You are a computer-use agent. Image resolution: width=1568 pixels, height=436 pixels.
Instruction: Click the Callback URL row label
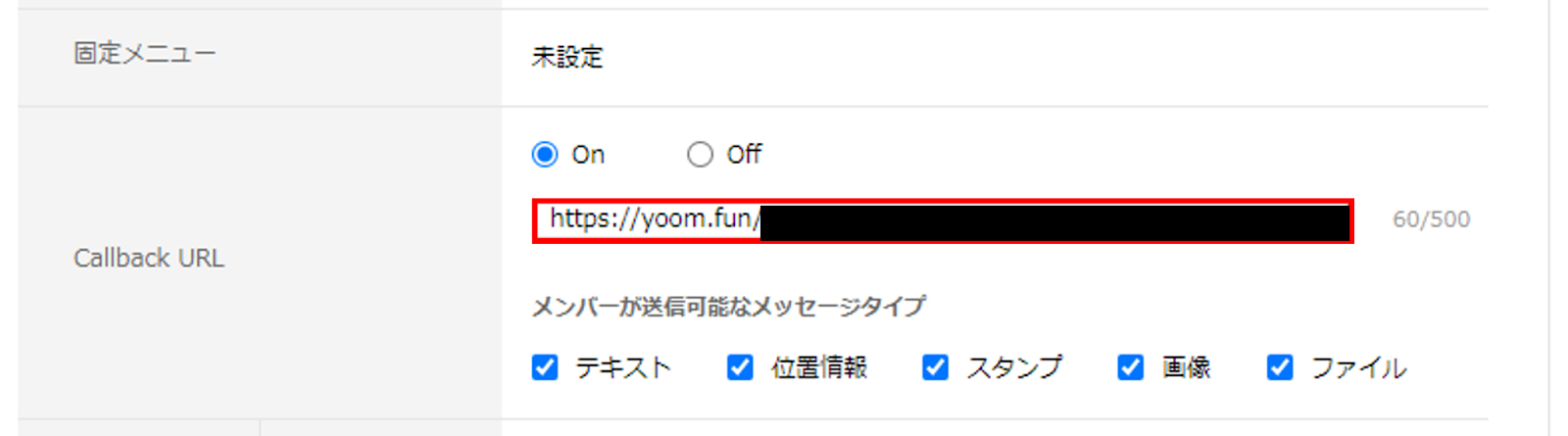pos(149,258)
